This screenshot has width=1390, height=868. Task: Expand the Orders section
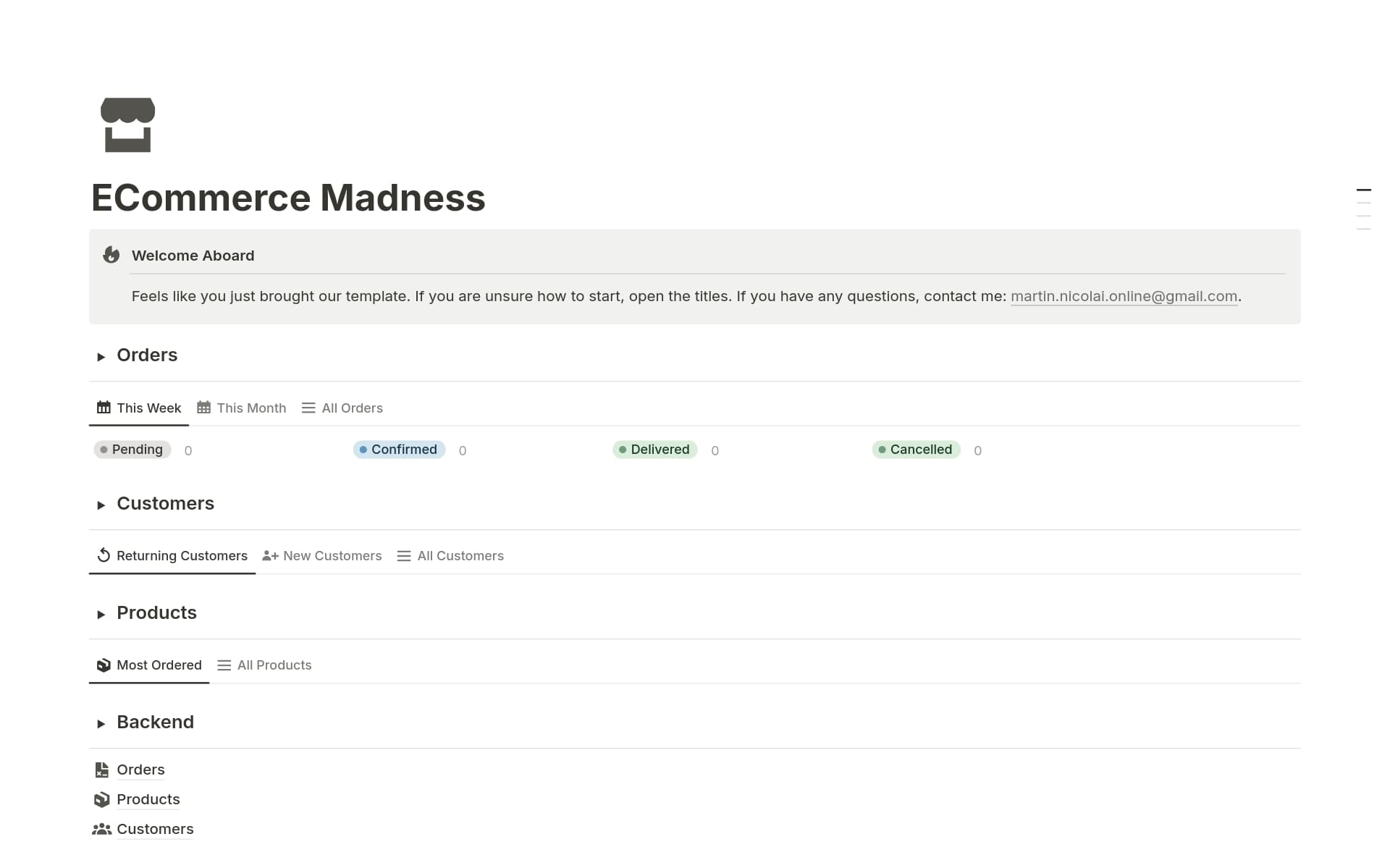point(101,356)
